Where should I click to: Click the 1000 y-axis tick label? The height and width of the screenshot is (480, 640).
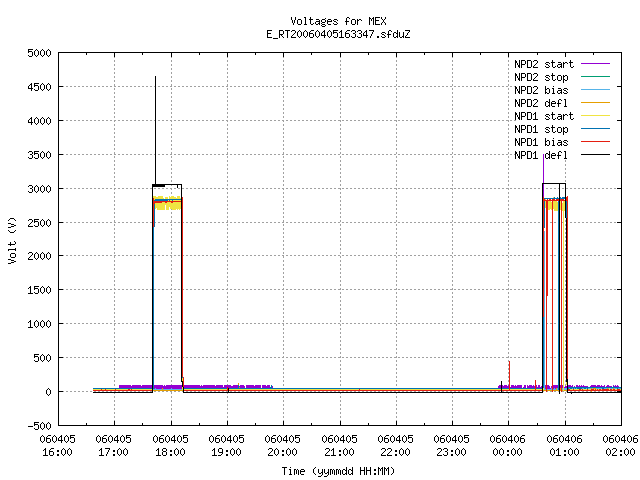[39, 324]
